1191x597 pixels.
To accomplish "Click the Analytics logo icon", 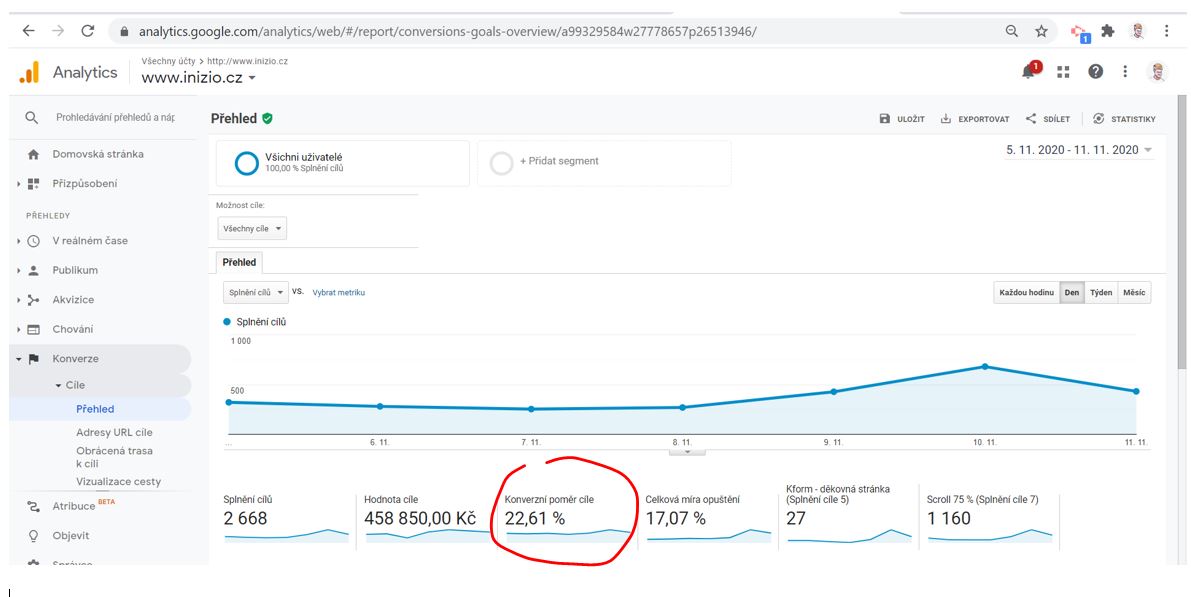I will click(x=29, y=72).
